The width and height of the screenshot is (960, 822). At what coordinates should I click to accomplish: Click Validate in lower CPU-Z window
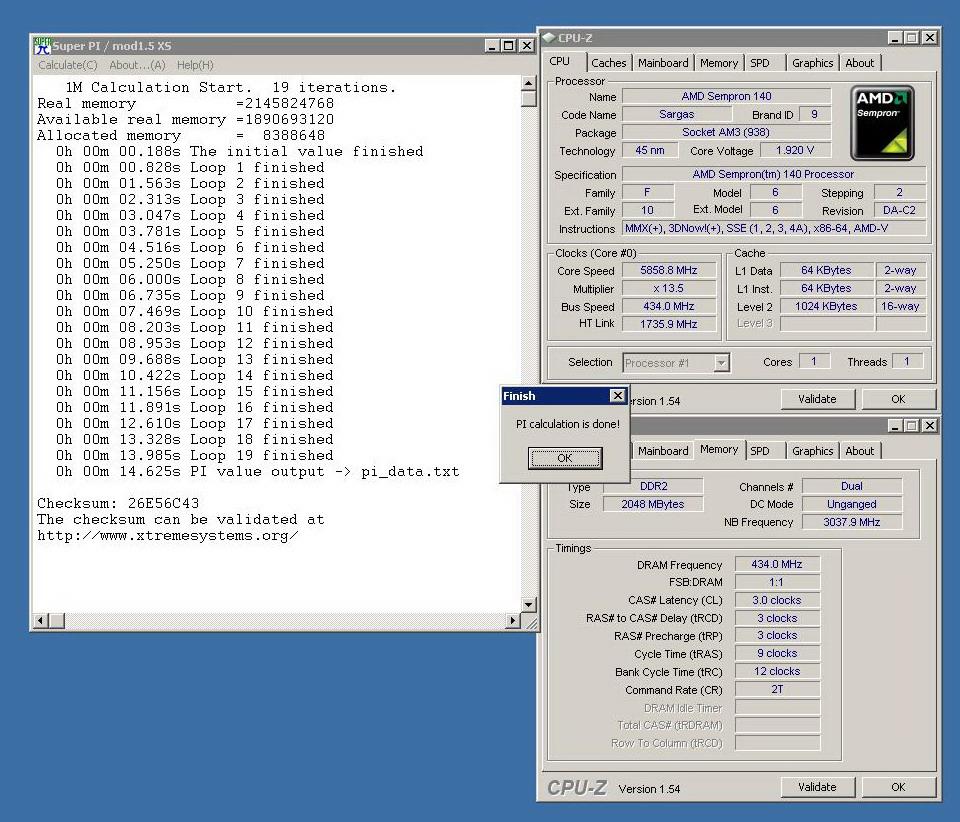(817, 787)
